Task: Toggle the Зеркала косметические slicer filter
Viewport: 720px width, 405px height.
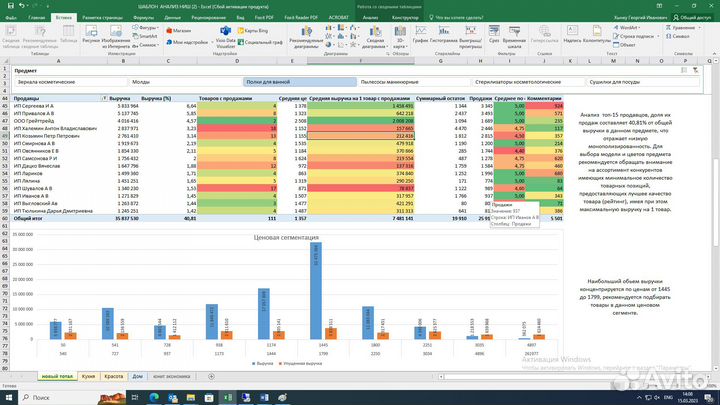Action: [70, 82]
